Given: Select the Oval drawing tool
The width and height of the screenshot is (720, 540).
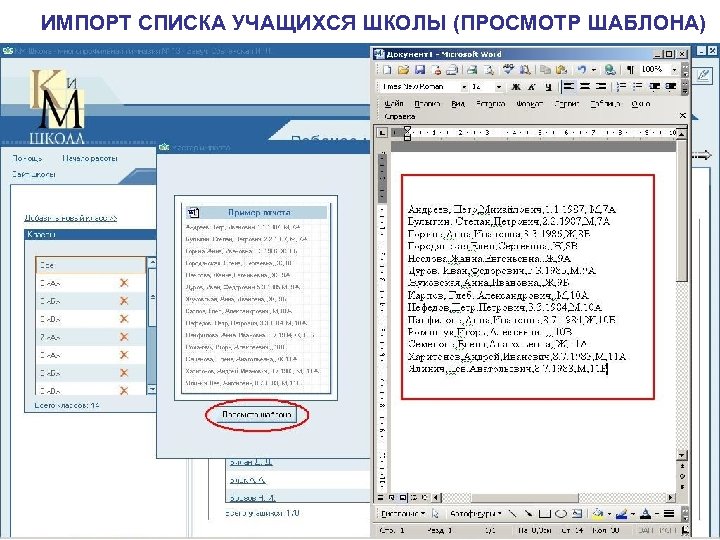Looking at the screenshot, I should (561, 514).
